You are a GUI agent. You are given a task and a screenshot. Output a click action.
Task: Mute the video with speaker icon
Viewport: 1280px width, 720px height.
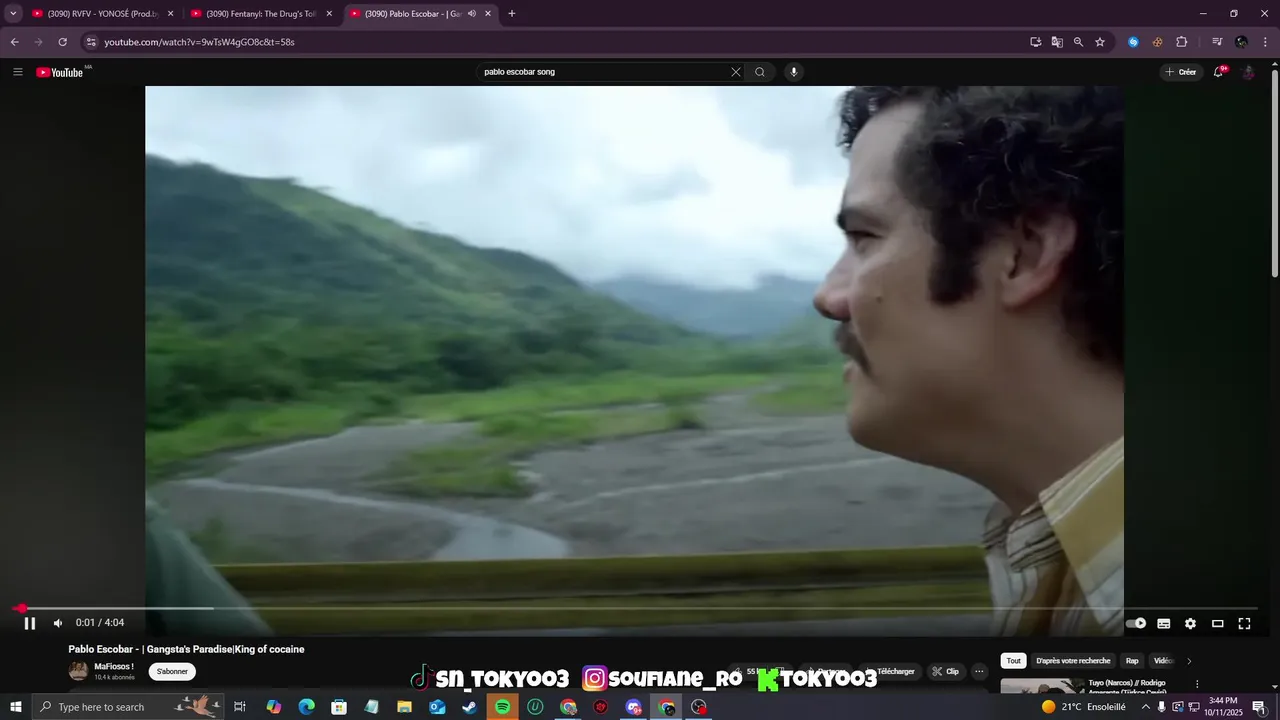(x=58, y=623)
